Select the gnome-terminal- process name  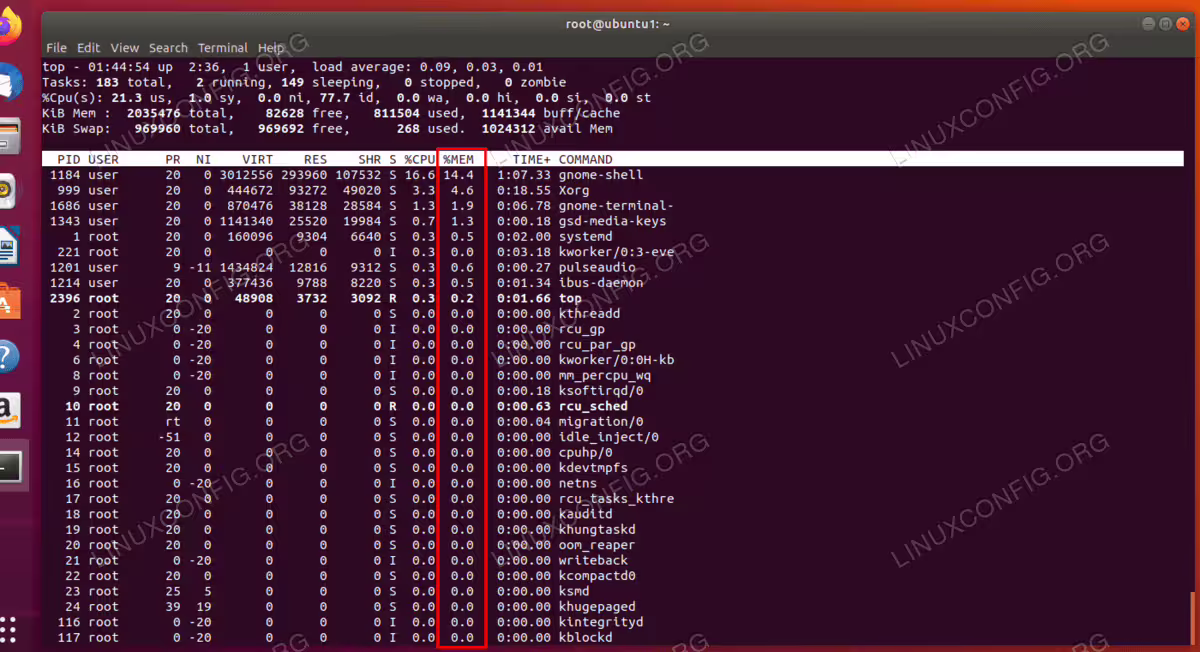click(x=616, y=206)
